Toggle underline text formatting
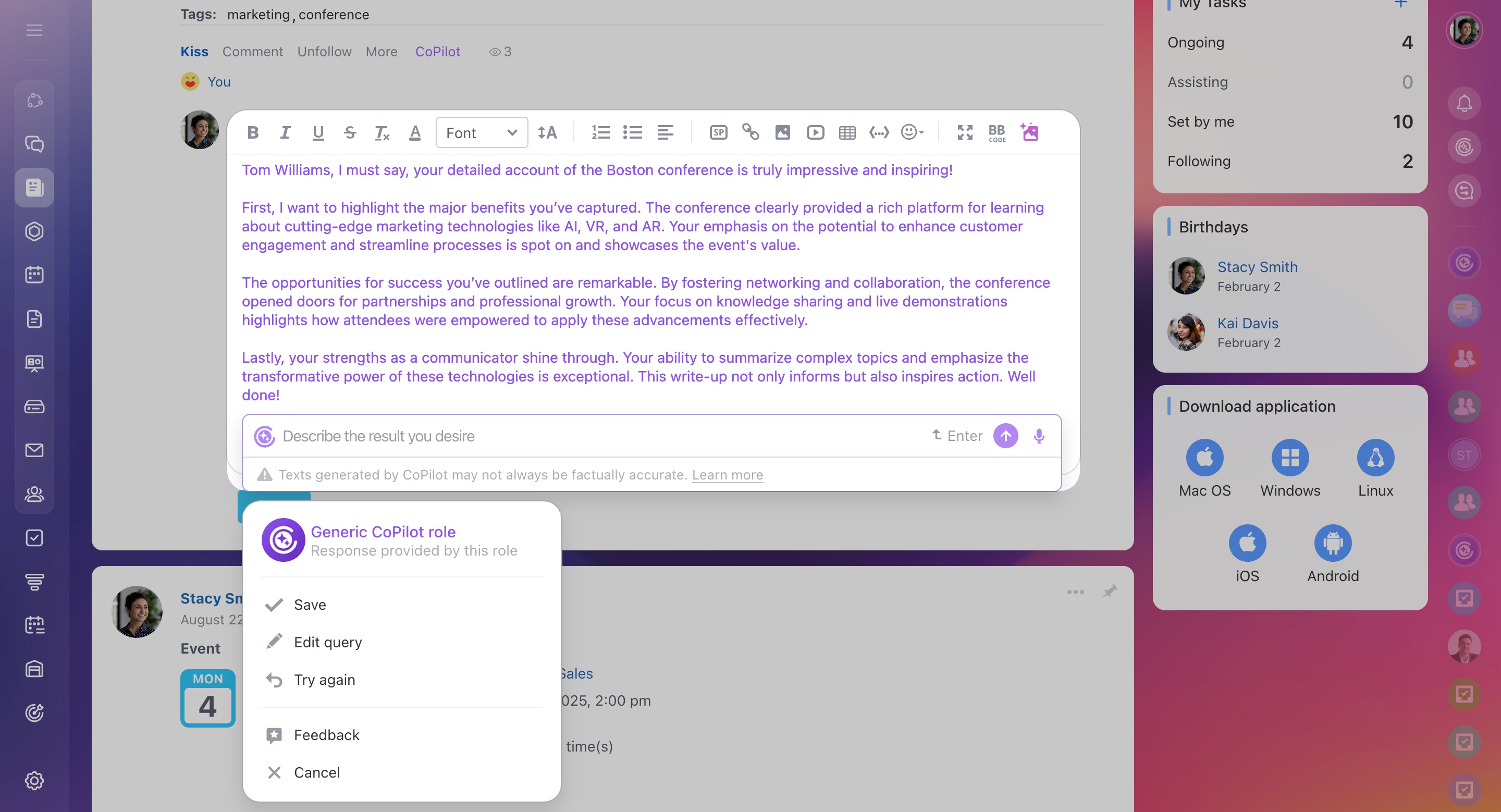The width and height of the screenshot is (1501, 812). pos(317,133)
